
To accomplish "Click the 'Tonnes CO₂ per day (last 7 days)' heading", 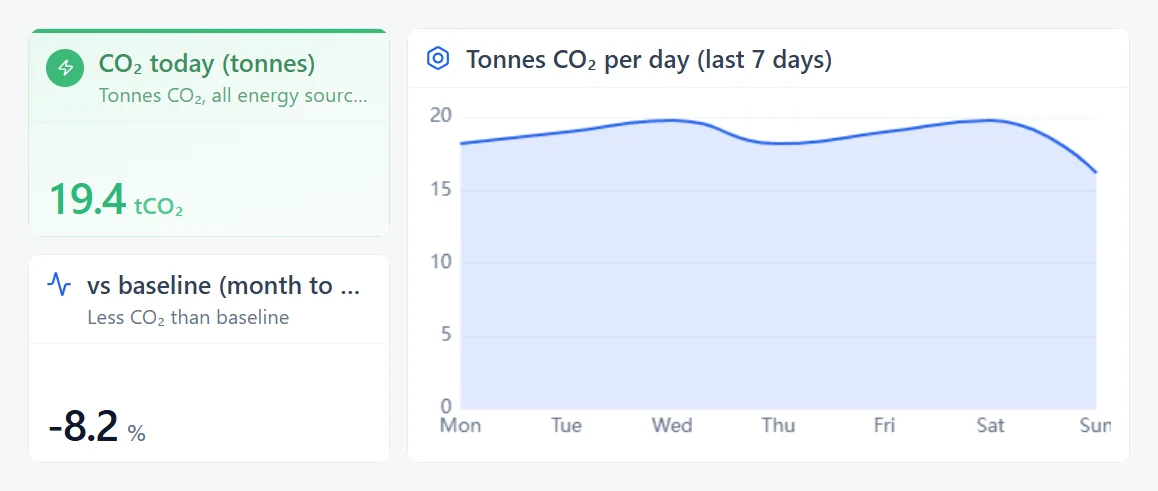I will click(x=649, y=59).
